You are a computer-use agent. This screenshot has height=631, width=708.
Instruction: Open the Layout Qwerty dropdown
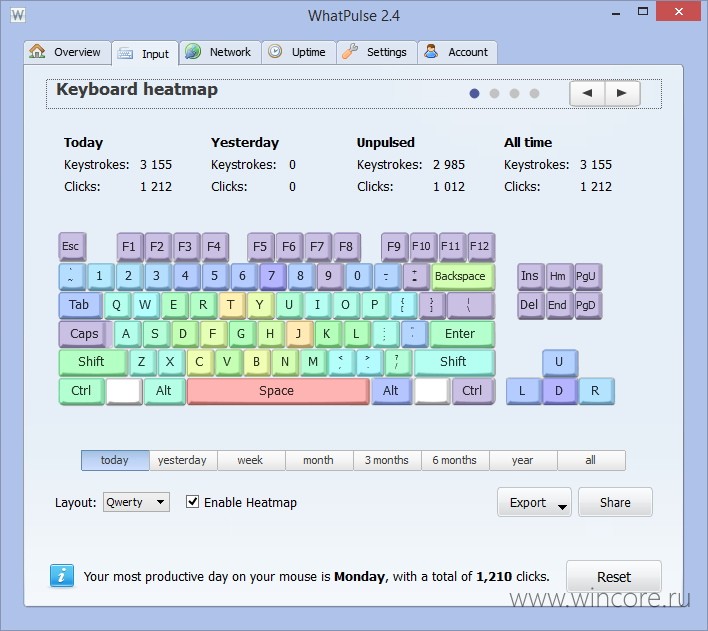click(136, 502)
